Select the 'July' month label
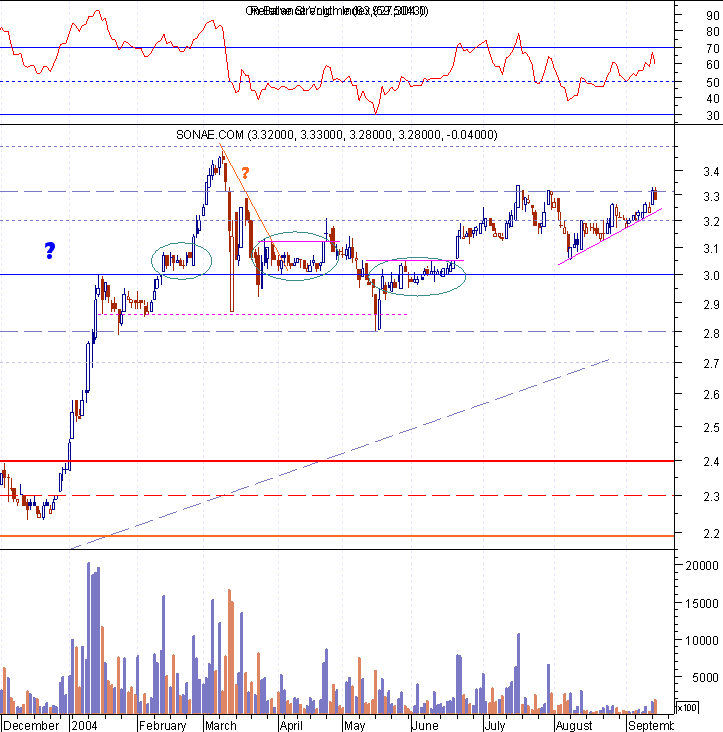 tap(494, 725)
